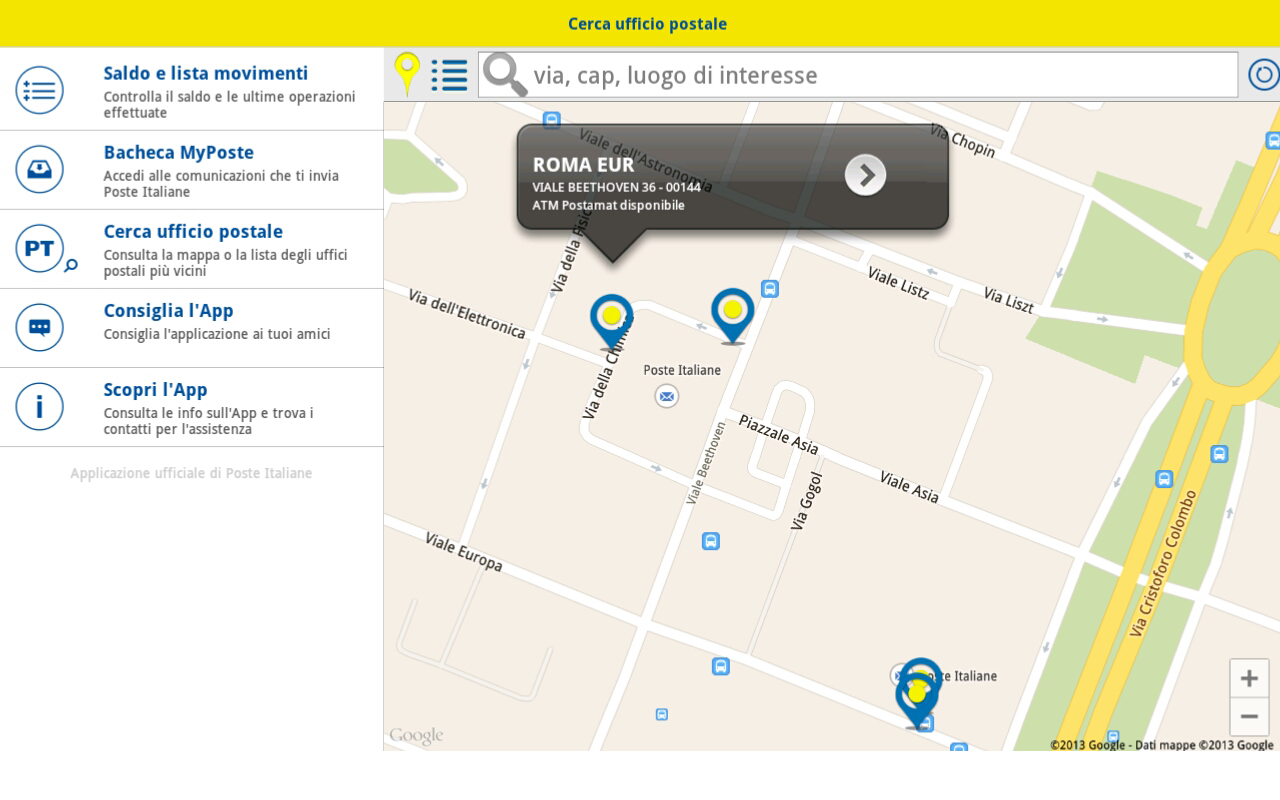Click the bus stop icon below Piazzale Asia
This screenshot has height=800, width=1280.
[x=710, y=541]
